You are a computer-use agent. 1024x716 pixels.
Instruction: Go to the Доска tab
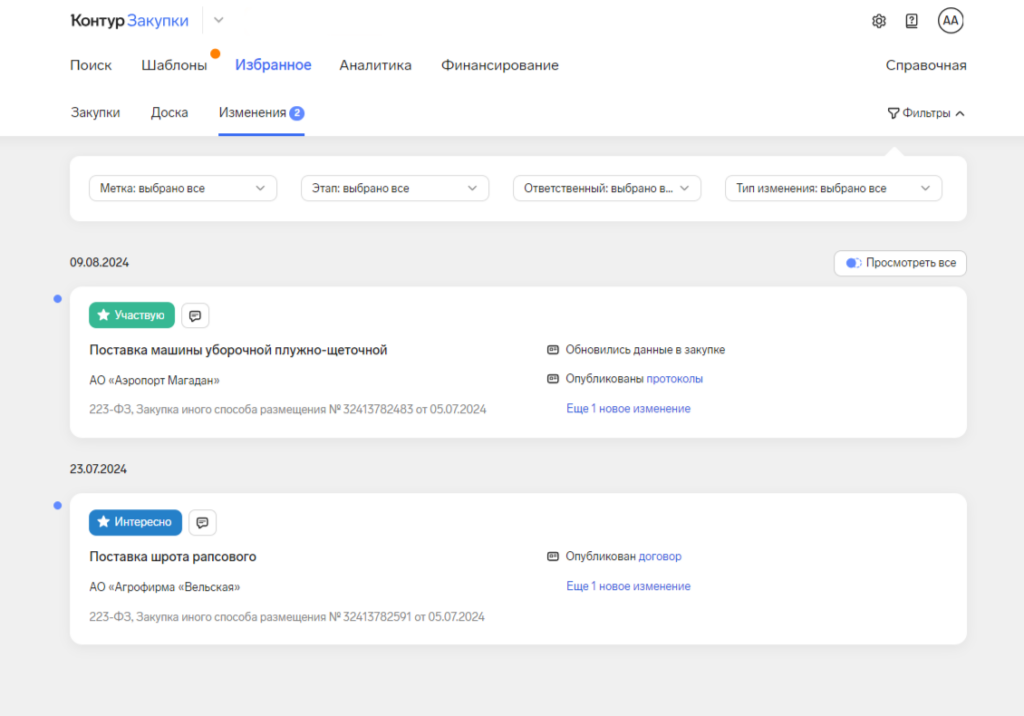169,113
